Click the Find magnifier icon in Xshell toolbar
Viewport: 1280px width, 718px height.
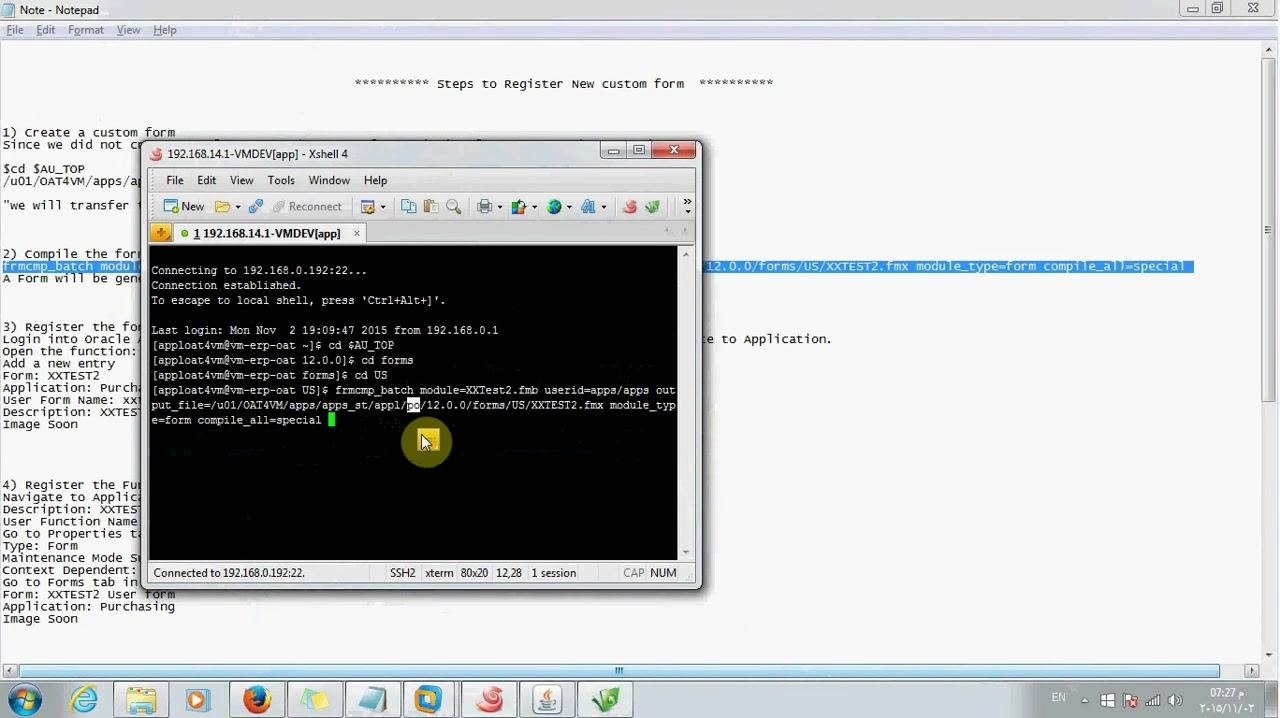[454, 207]
